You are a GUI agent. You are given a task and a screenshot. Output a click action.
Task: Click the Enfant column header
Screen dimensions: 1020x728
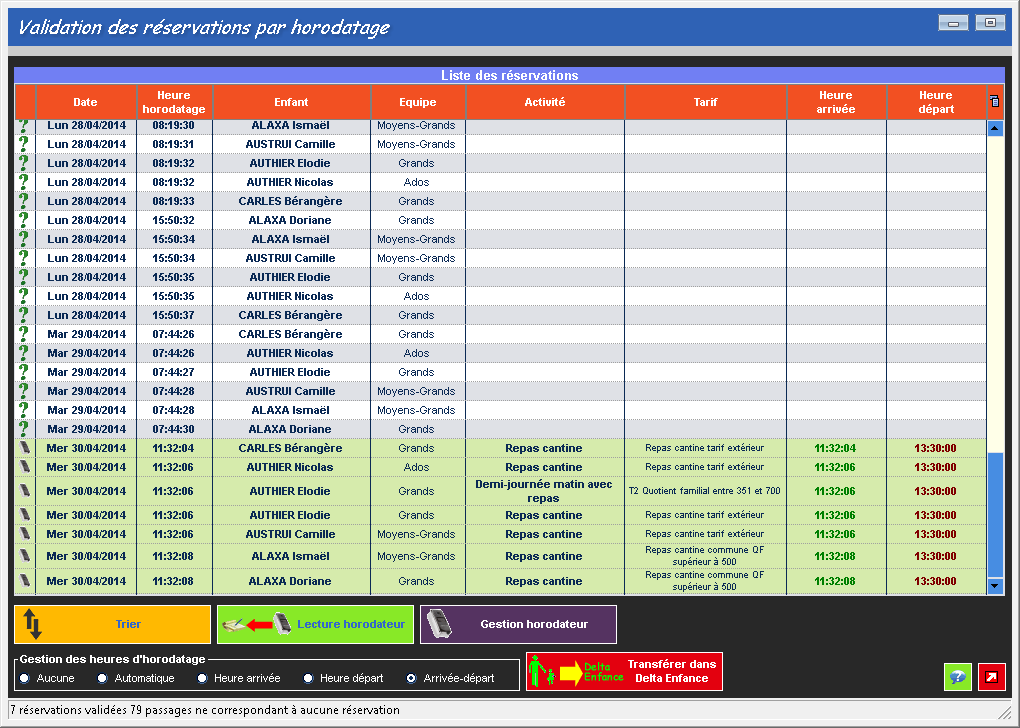(291, 102)
